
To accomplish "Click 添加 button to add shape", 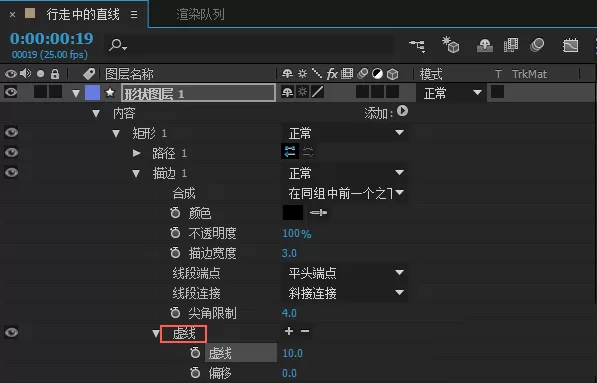I will pos(402,111).
